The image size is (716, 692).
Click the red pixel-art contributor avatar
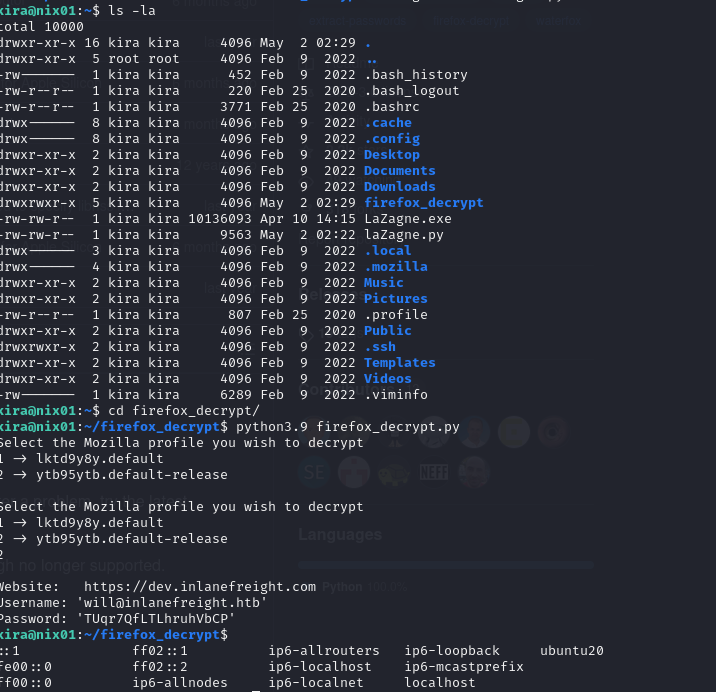click(x=354, y=472)
